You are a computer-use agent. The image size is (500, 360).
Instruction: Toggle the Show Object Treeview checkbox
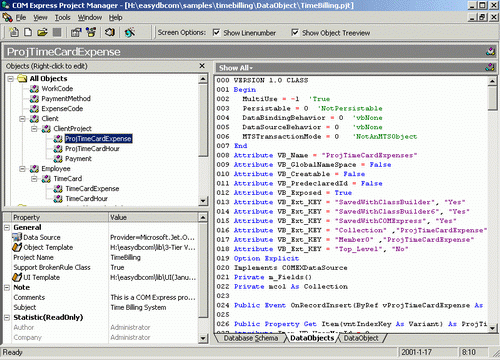click(295, 33)
